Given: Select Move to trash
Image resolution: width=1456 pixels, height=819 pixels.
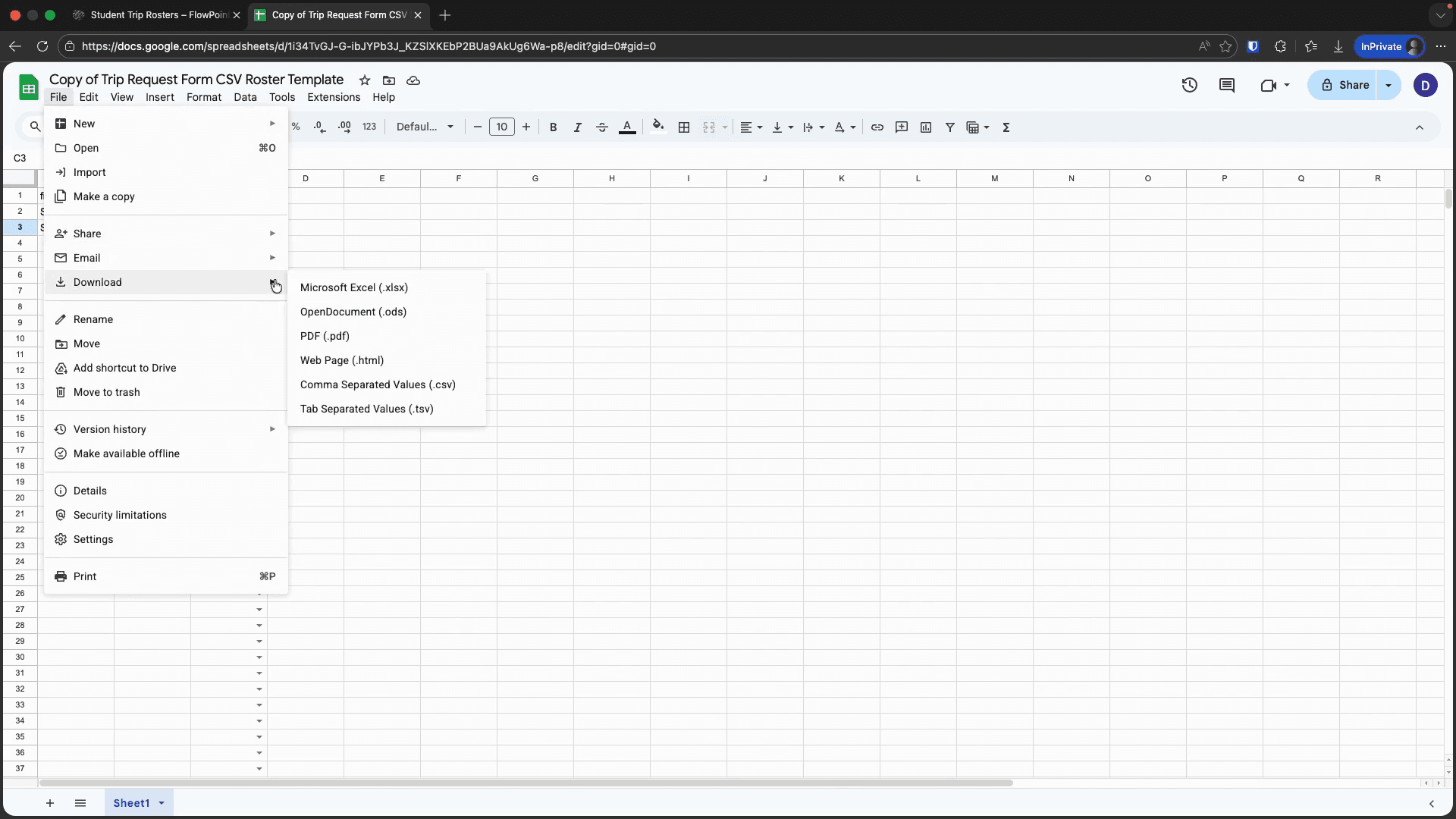Looking at the screenshot, I should click(166, 392).
